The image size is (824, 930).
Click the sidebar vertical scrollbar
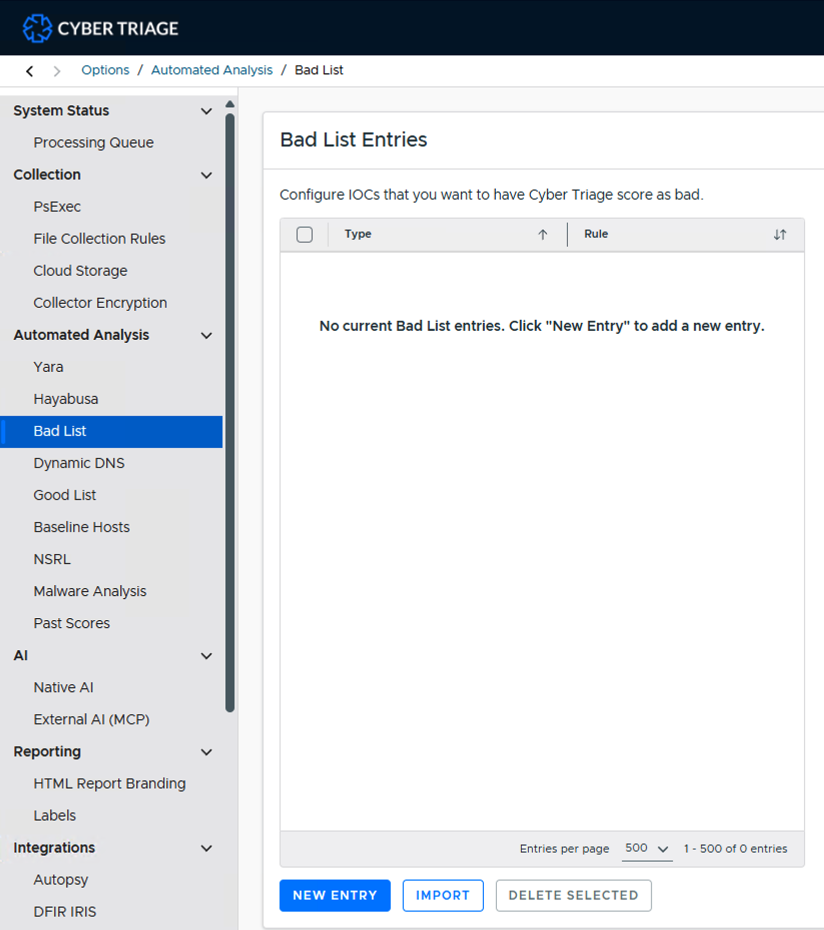pos(230,412)
